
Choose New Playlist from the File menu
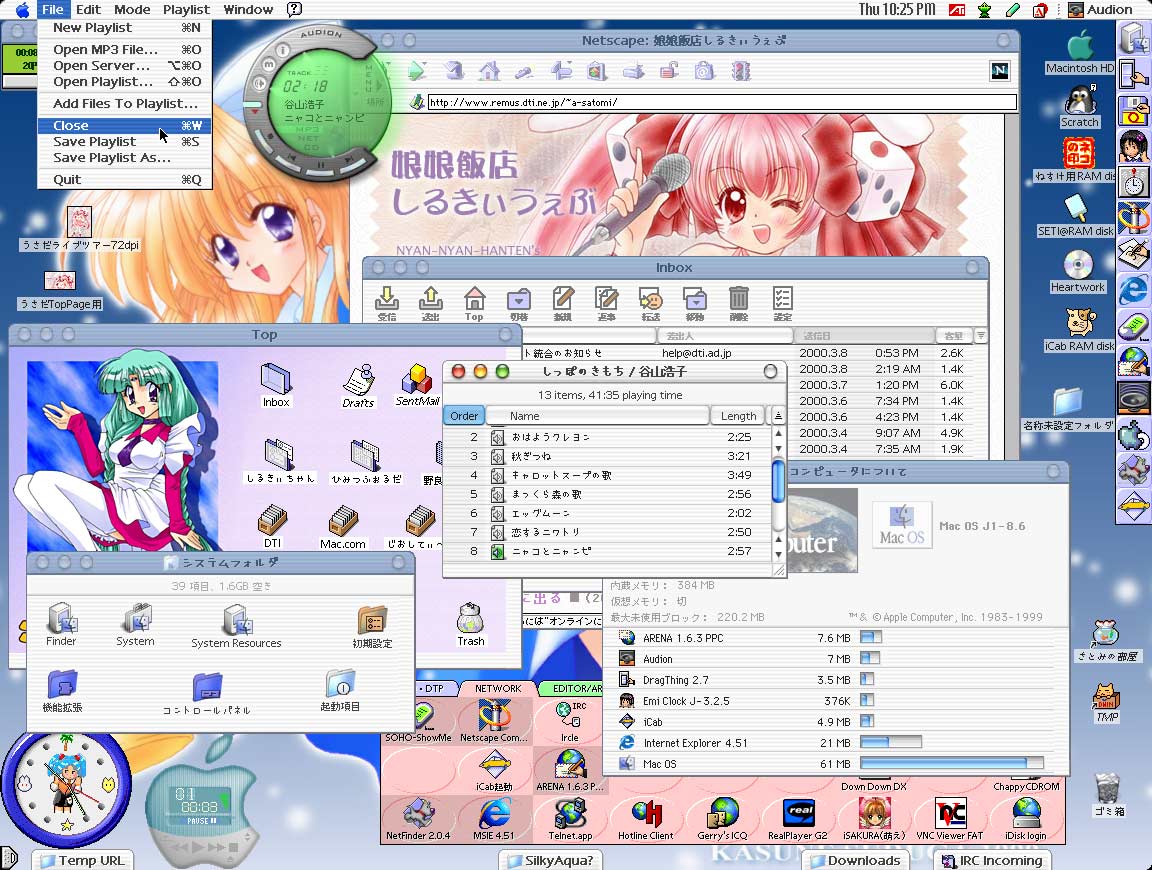click(x=125, y=27)
